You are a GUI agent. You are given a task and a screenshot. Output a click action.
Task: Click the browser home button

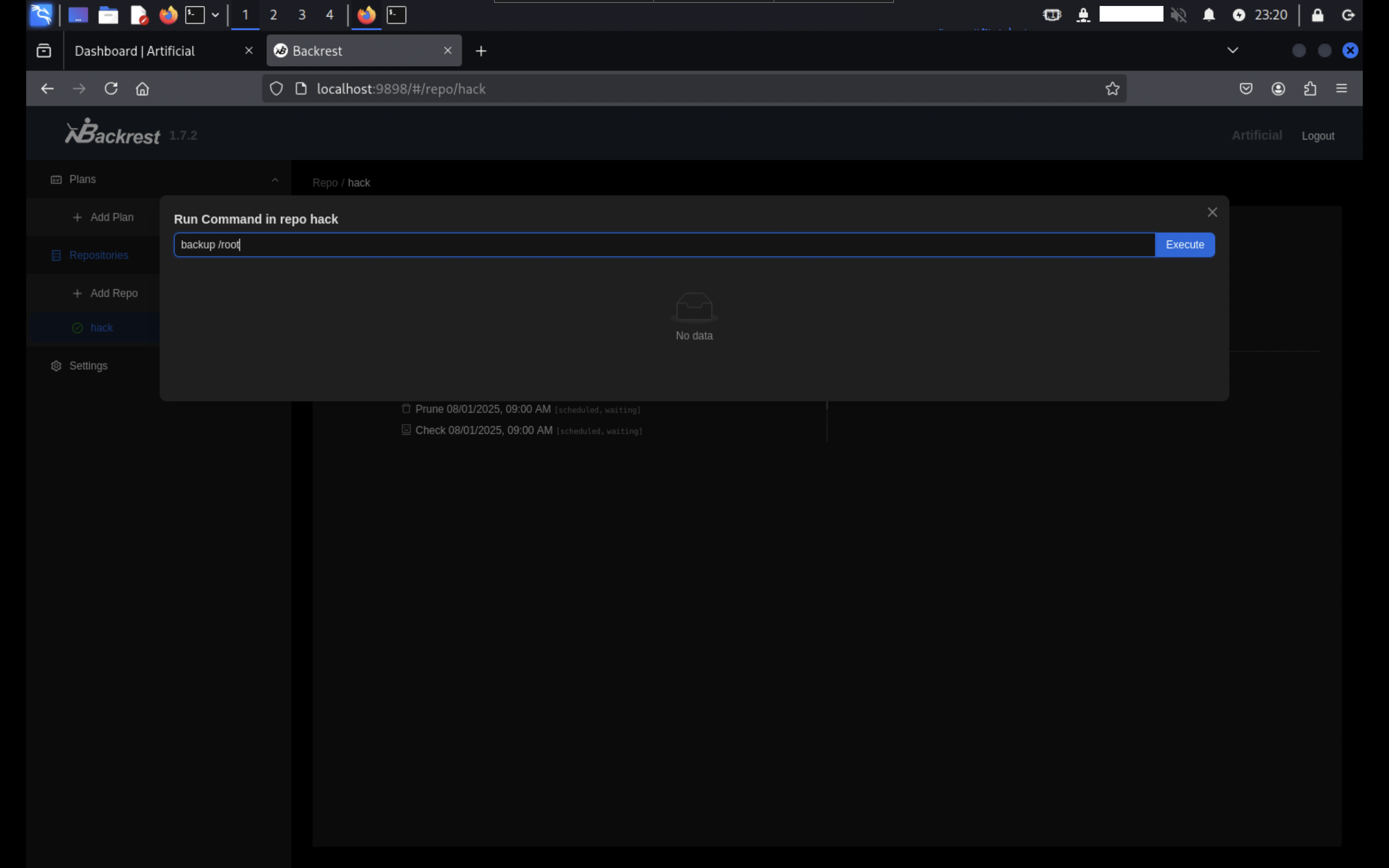142,88
